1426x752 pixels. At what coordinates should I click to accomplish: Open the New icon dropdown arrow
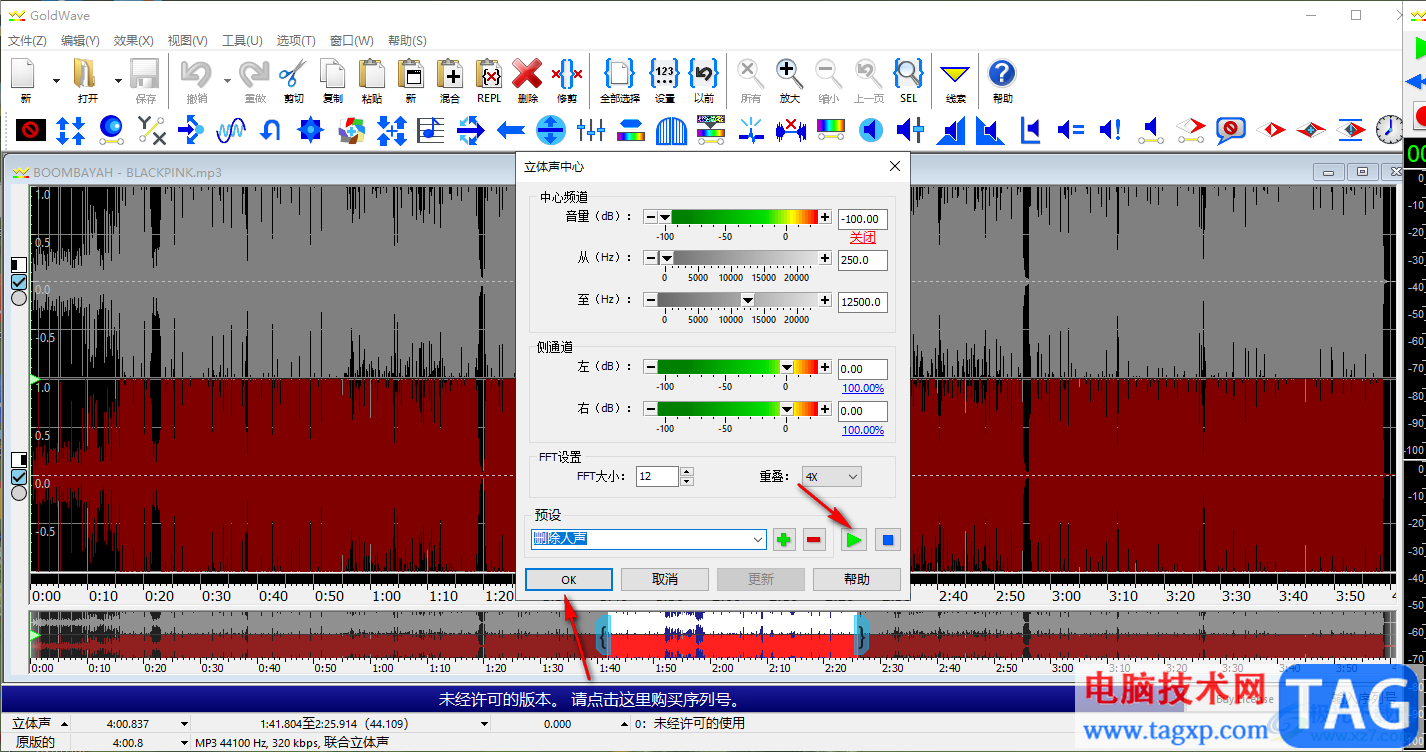pos(55,80)
